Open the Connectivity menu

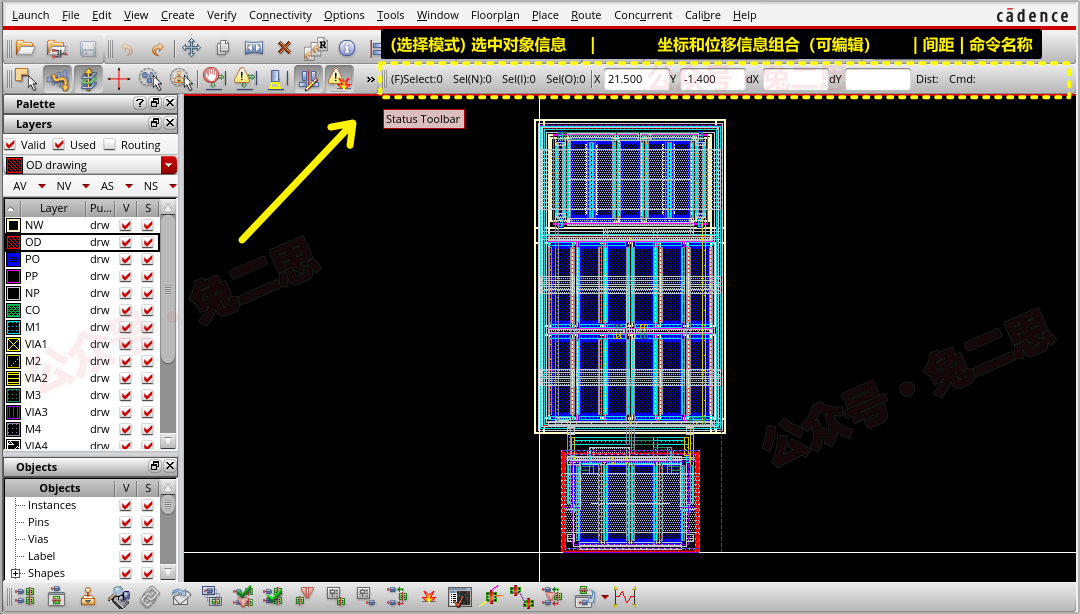click(280, 15)
